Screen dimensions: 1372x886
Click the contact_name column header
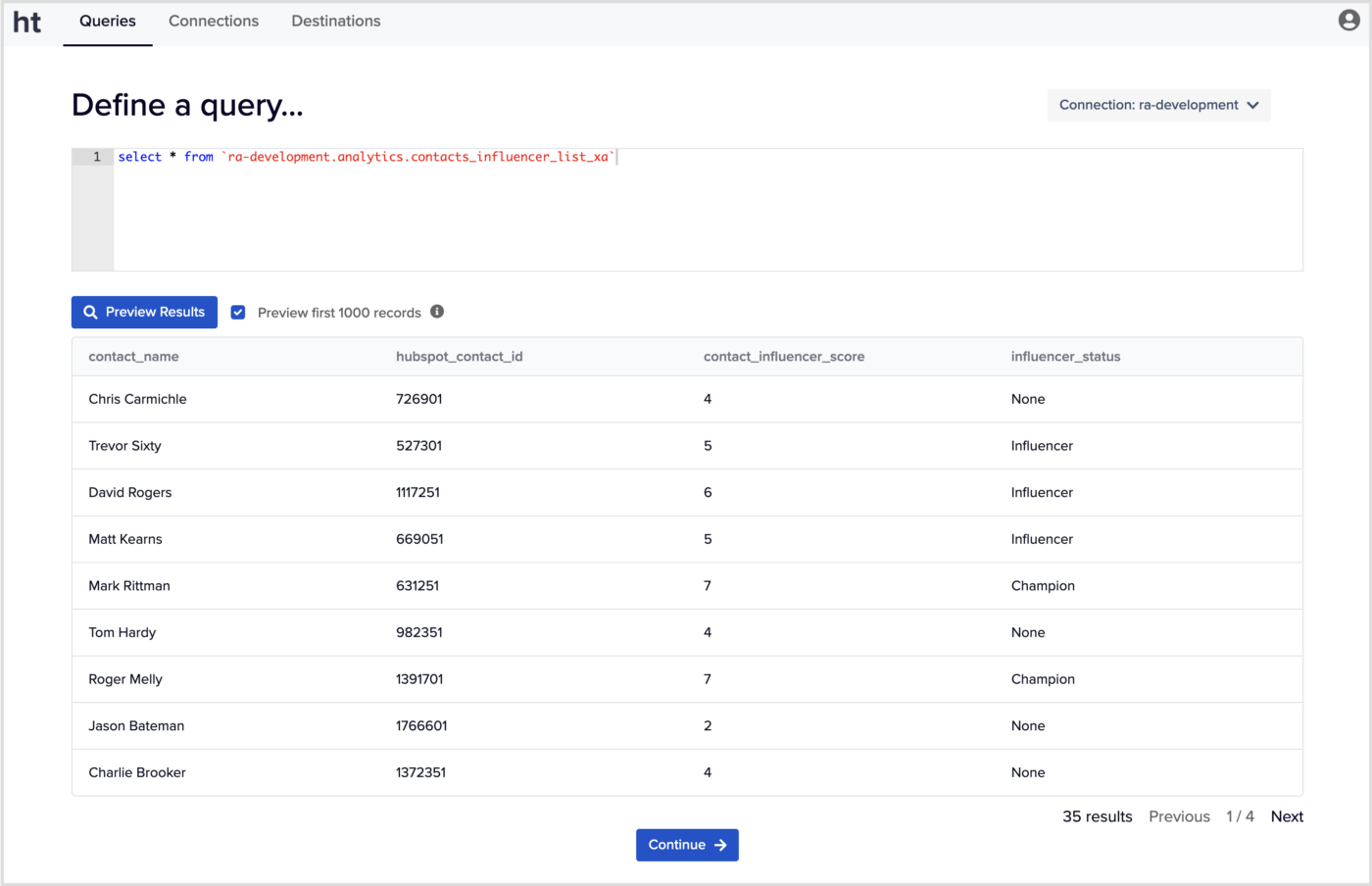point(133,357)
